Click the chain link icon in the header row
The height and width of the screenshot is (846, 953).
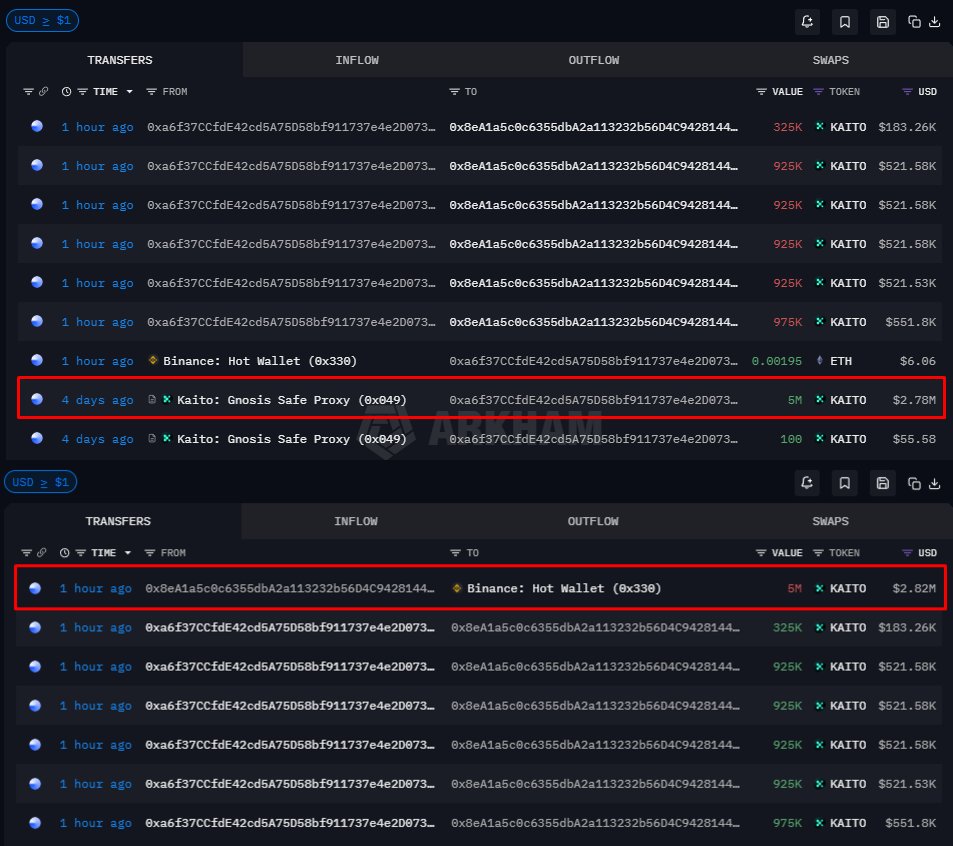44,91
